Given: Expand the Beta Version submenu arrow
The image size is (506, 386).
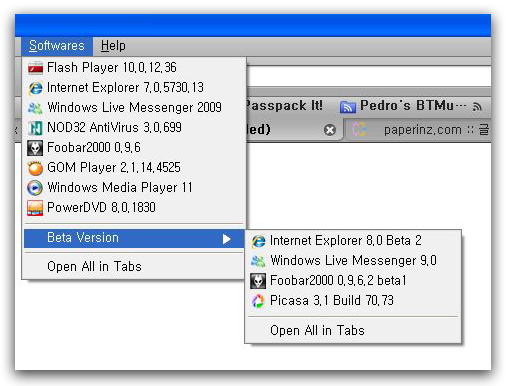Looking at the screenshot, I should tap(227, 239).
